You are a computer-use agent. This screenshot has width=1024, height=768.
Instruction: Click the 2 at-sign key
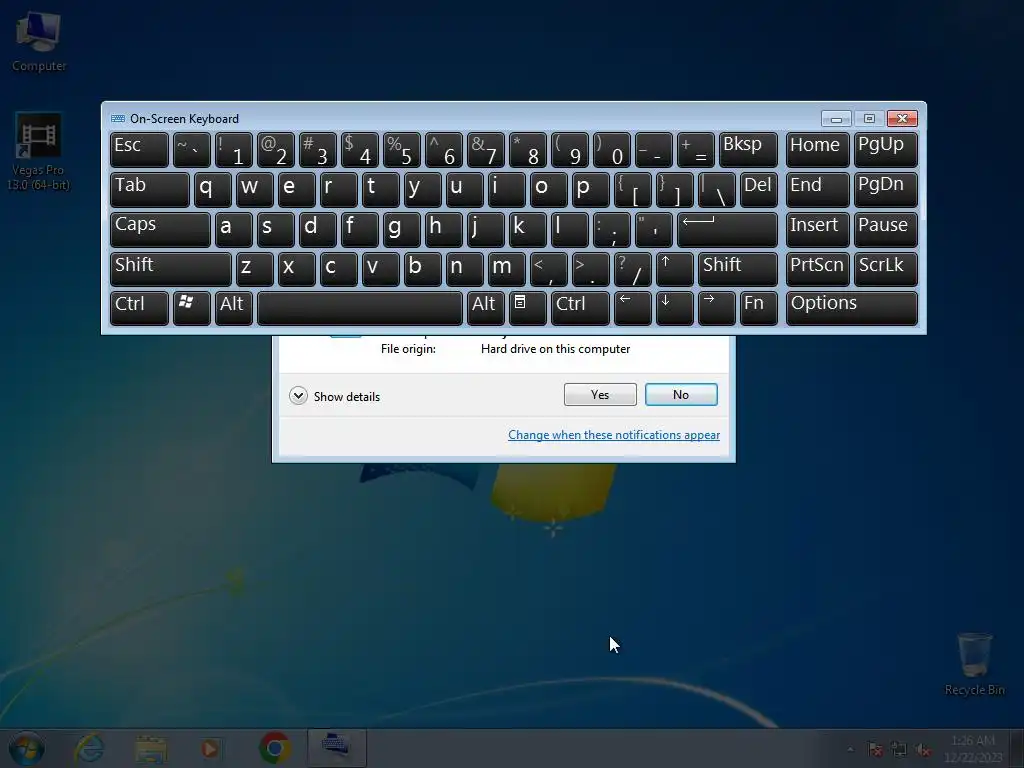pos(276,150)
